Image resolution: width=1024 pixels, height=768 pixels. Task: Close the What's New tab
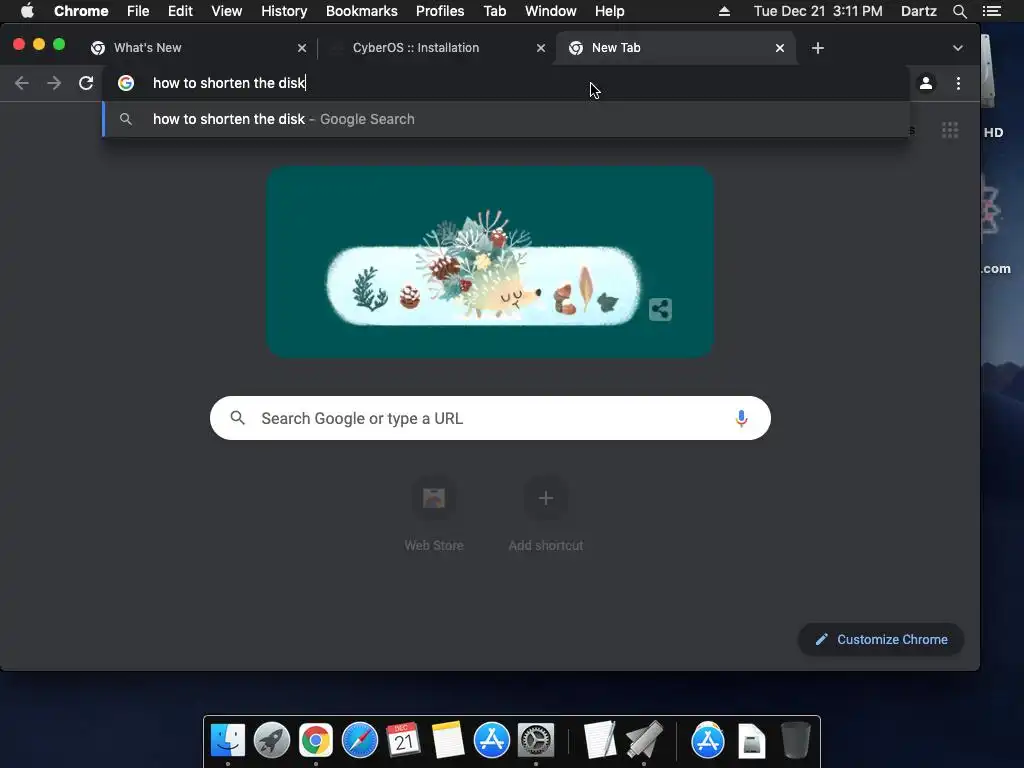[x=302, y=48]
